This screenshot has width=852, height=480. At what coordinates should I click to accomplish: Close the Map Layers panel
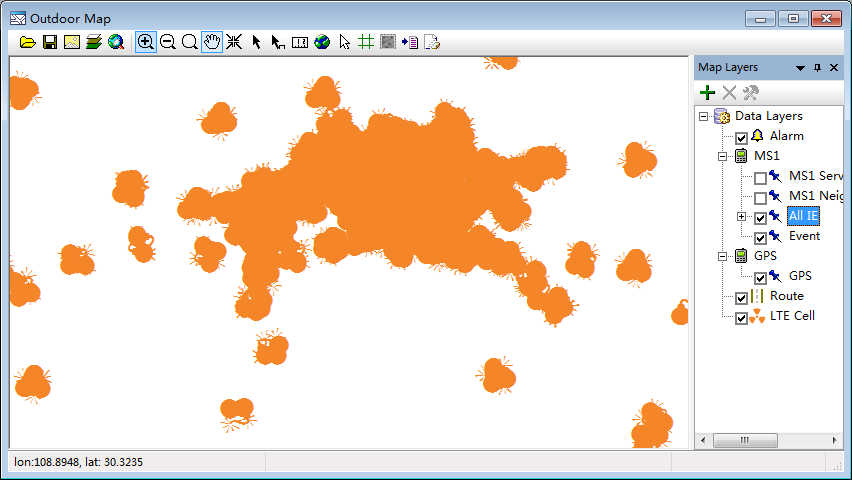(x=834, y=67)
